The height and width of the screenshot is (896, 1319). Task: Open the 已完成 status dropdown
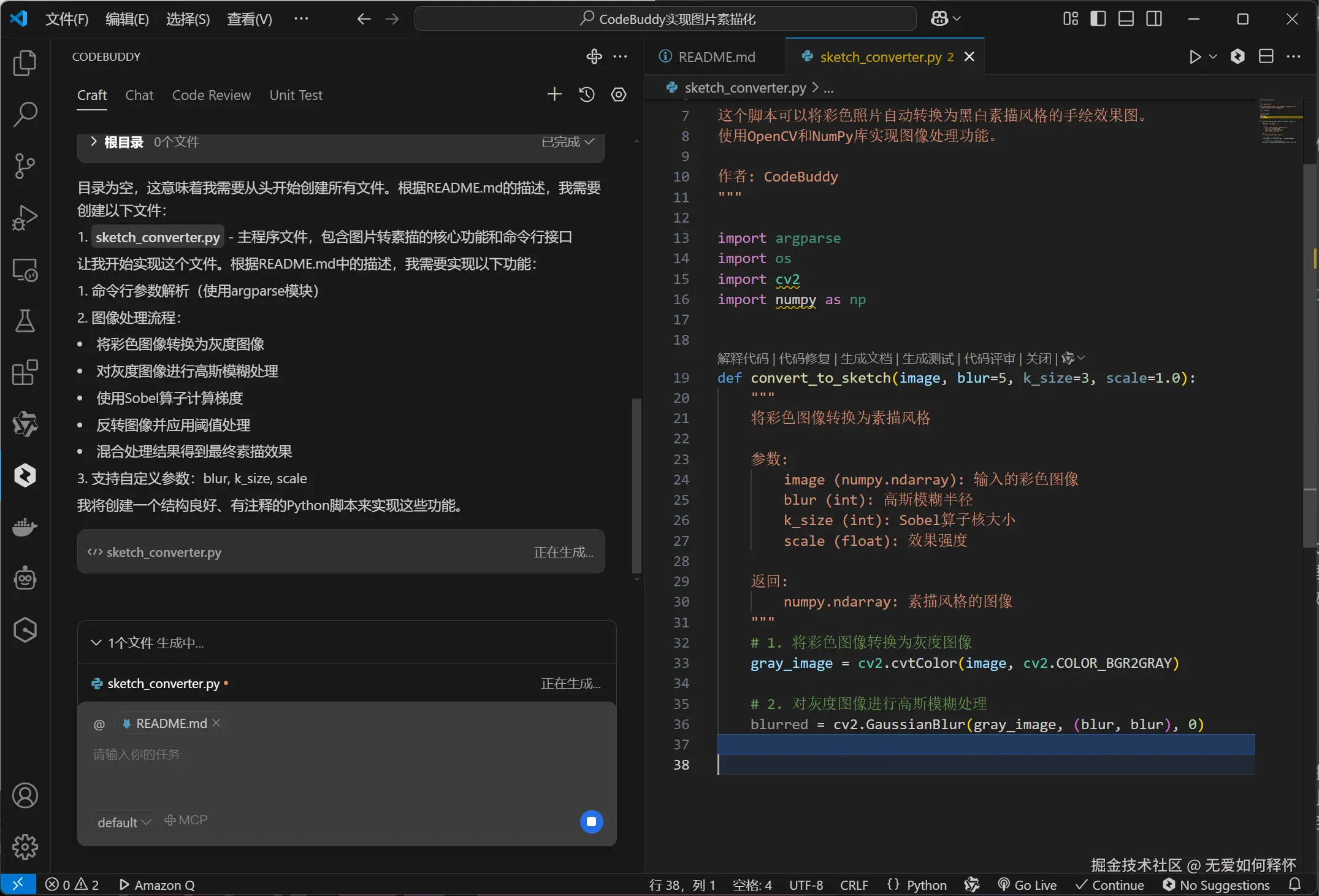[568, 142]
